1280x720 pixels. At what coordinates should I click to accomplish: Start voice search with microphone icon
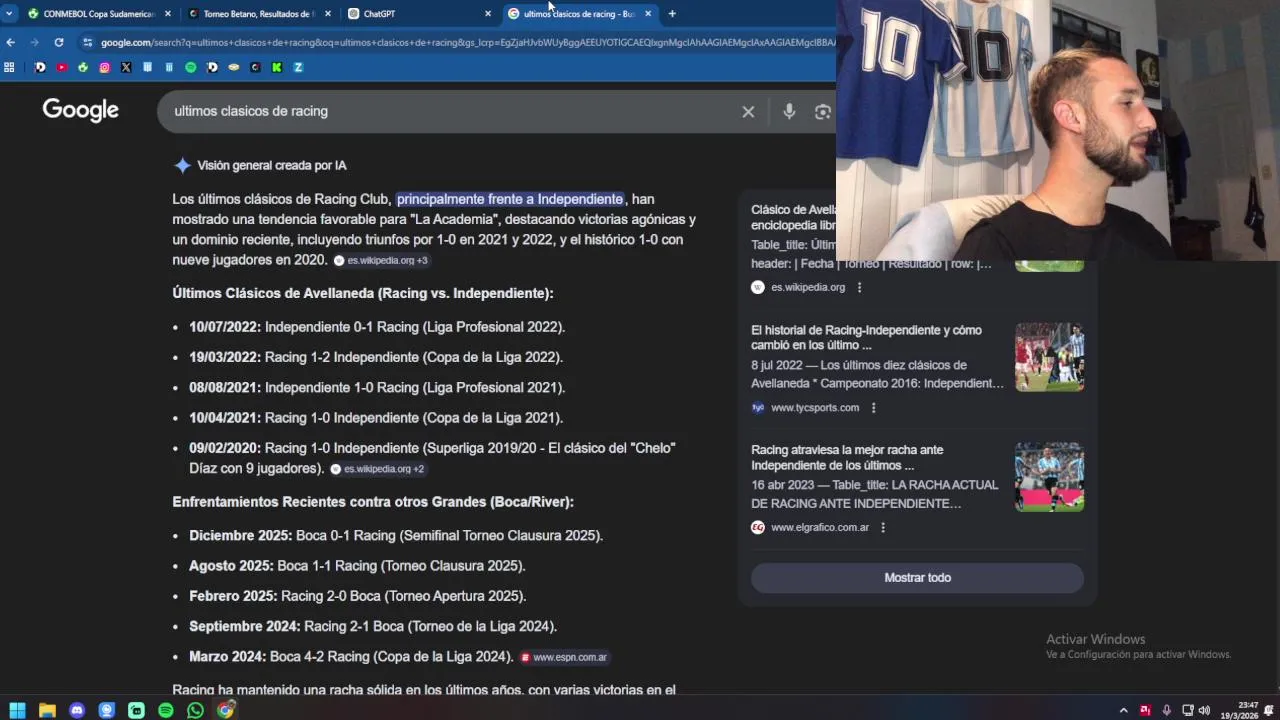(789, 112)
